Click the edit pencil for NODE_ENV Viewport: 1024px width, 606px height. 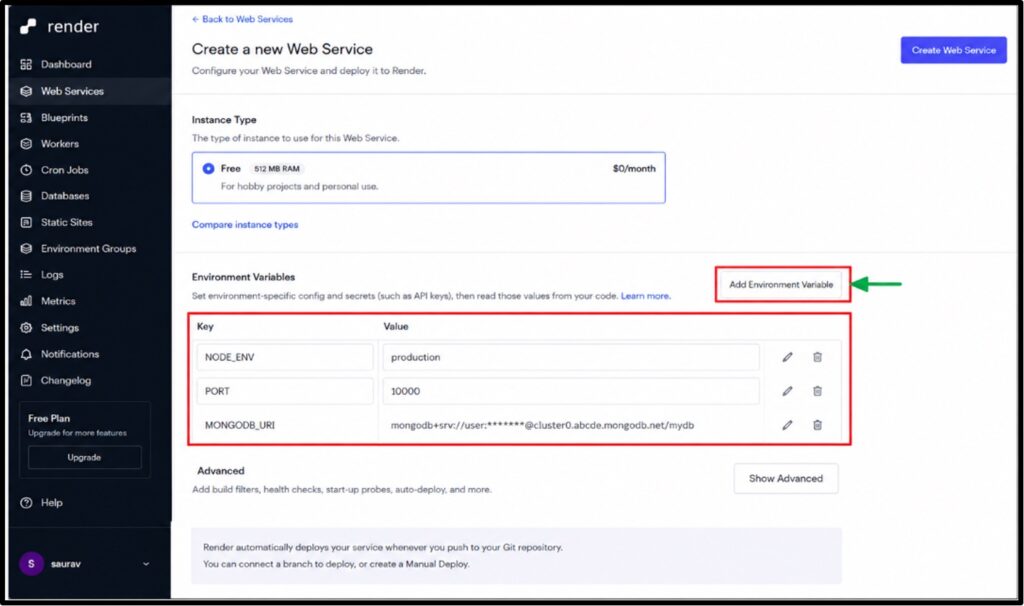788,357
